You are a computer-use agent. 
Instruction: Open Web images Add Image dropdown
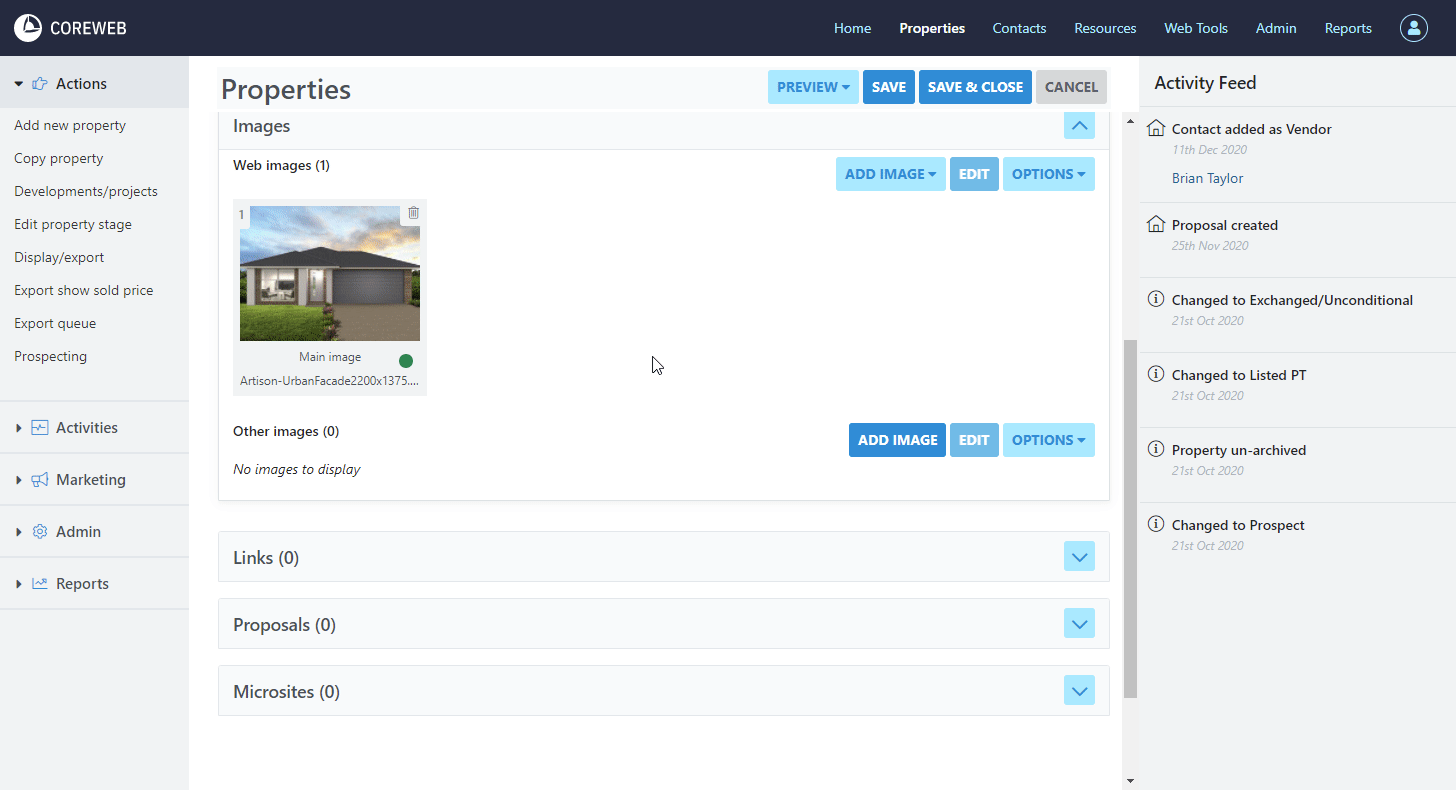[890, 174]
